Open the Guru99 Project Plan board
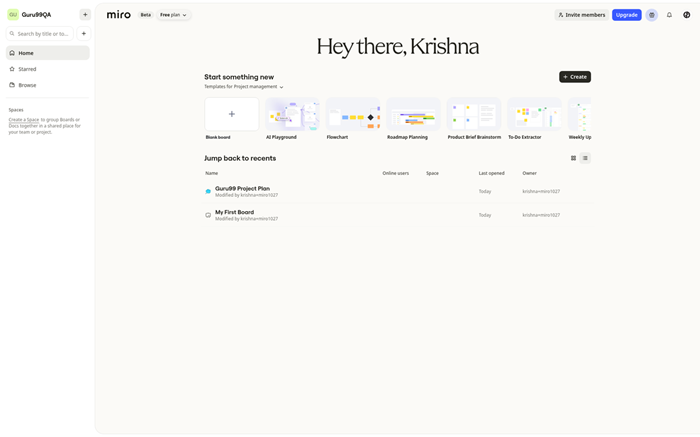This screenshot has height=437, width=700. pos(242,188)
